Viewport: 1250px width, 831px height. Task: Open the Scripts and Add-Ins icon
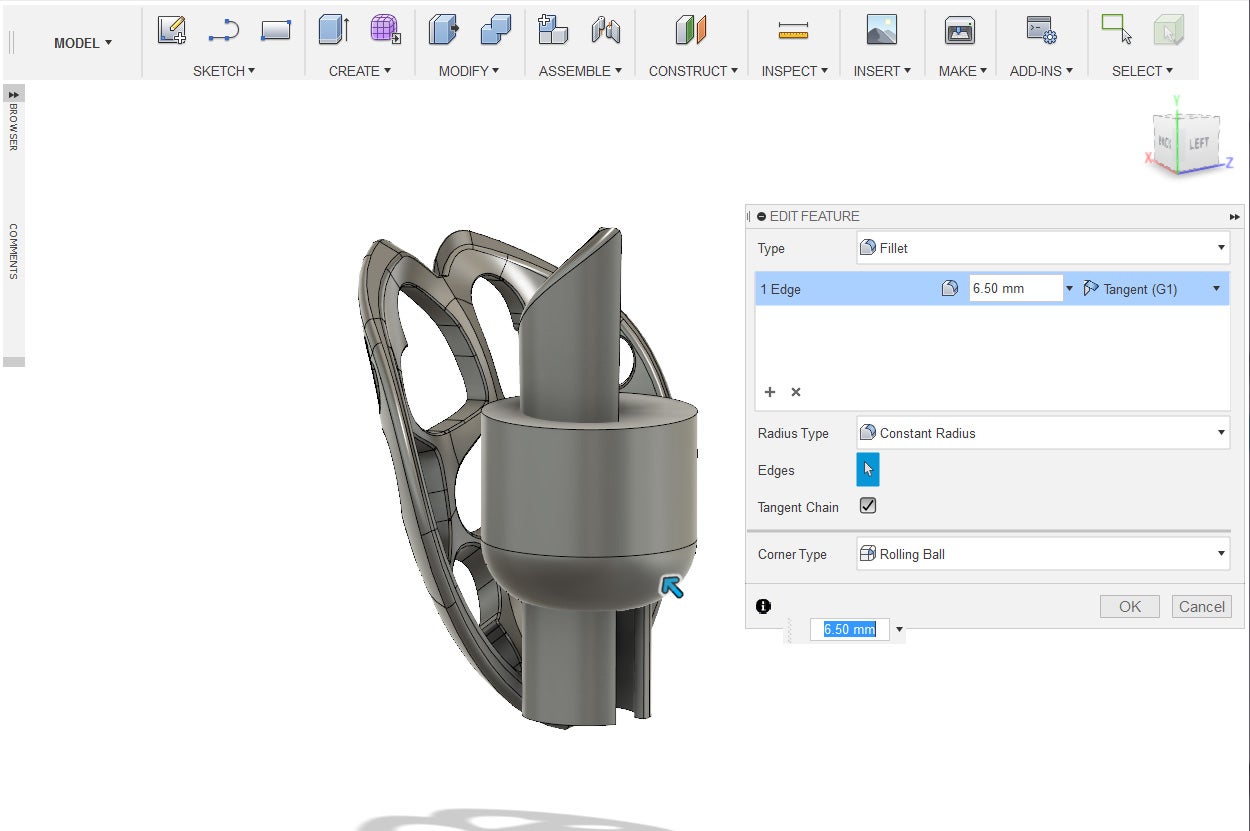click(x=1041, y=31)
